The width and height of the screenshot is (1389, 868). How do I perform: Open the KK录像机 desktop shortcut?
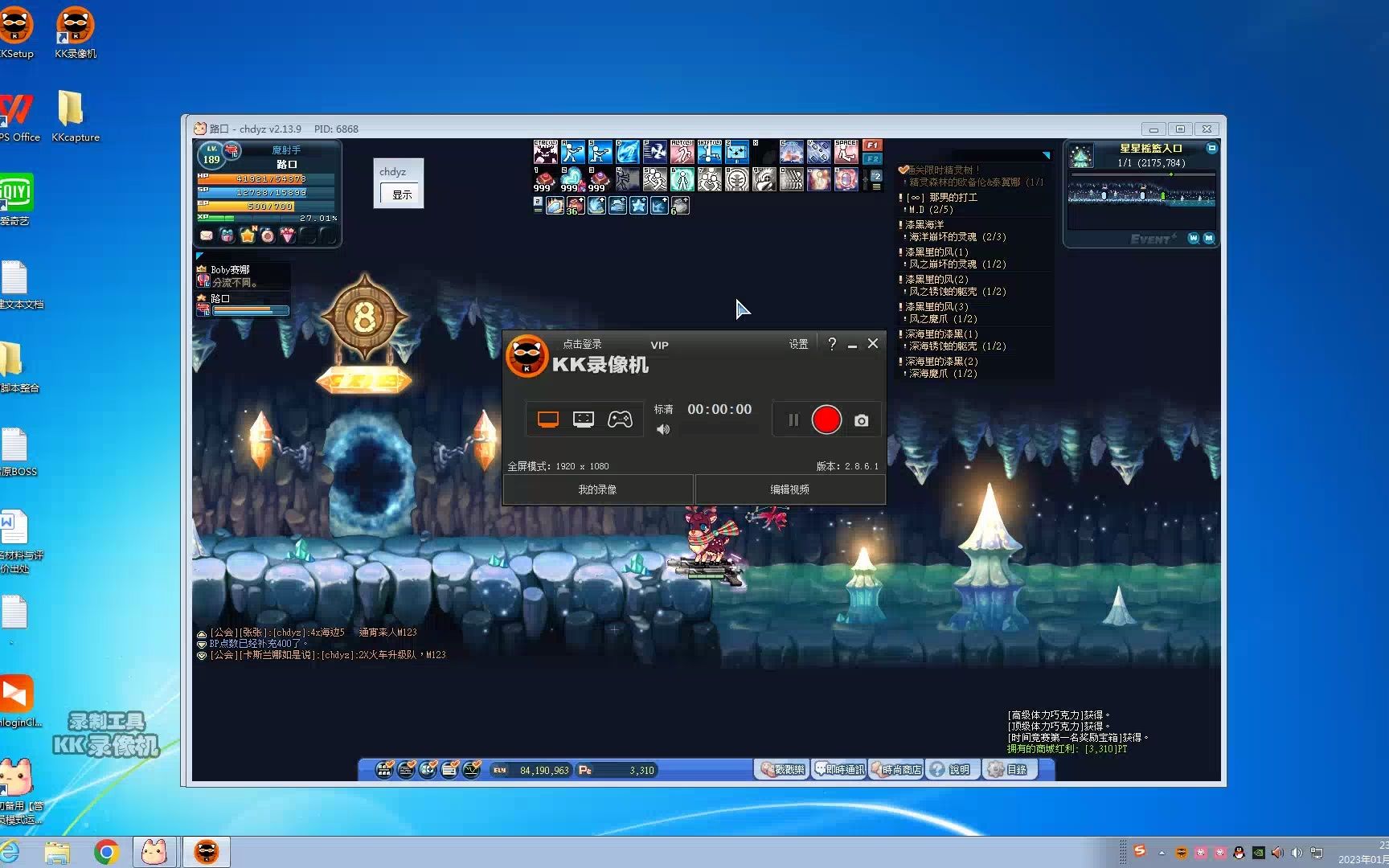point(76,32)
